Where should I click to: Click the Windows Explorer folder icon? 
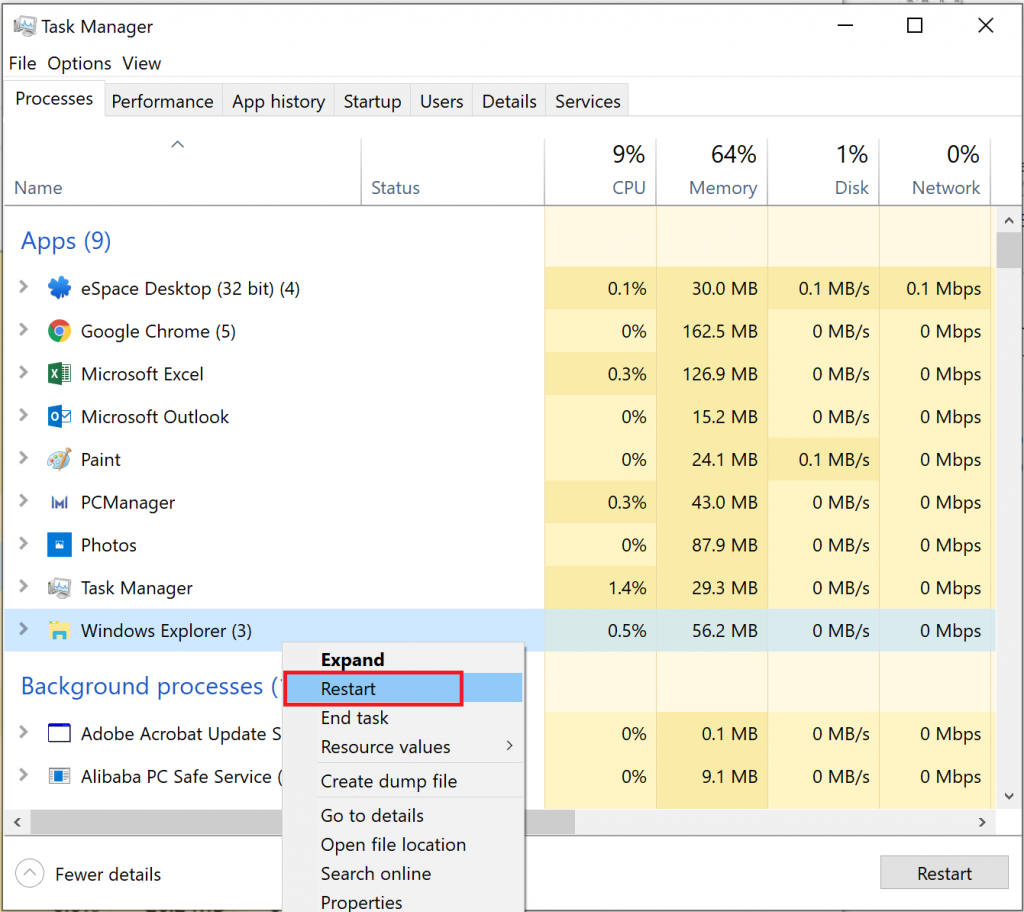pos(59,630)
